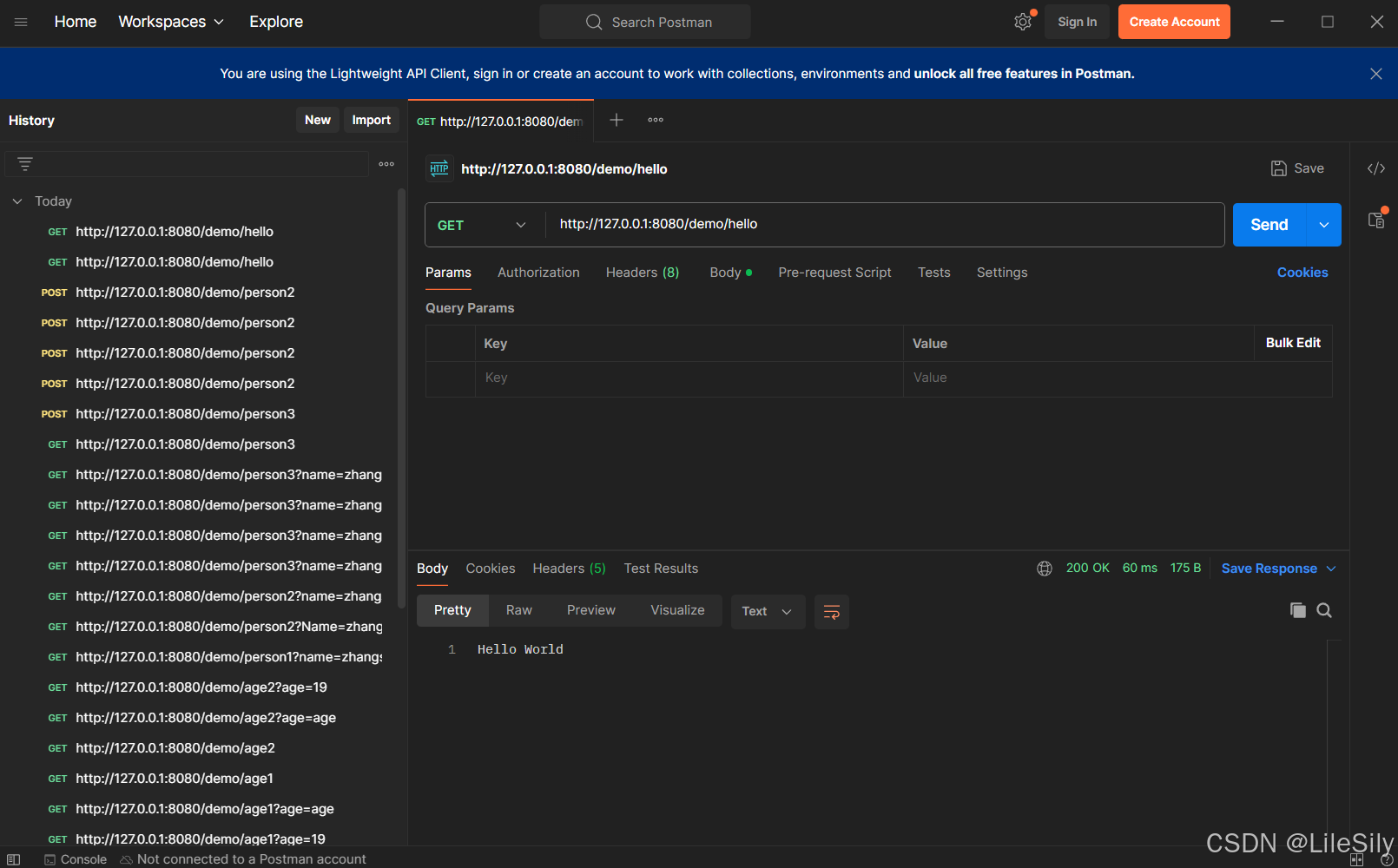Collapse the Today history group

(x=17, y=201)
